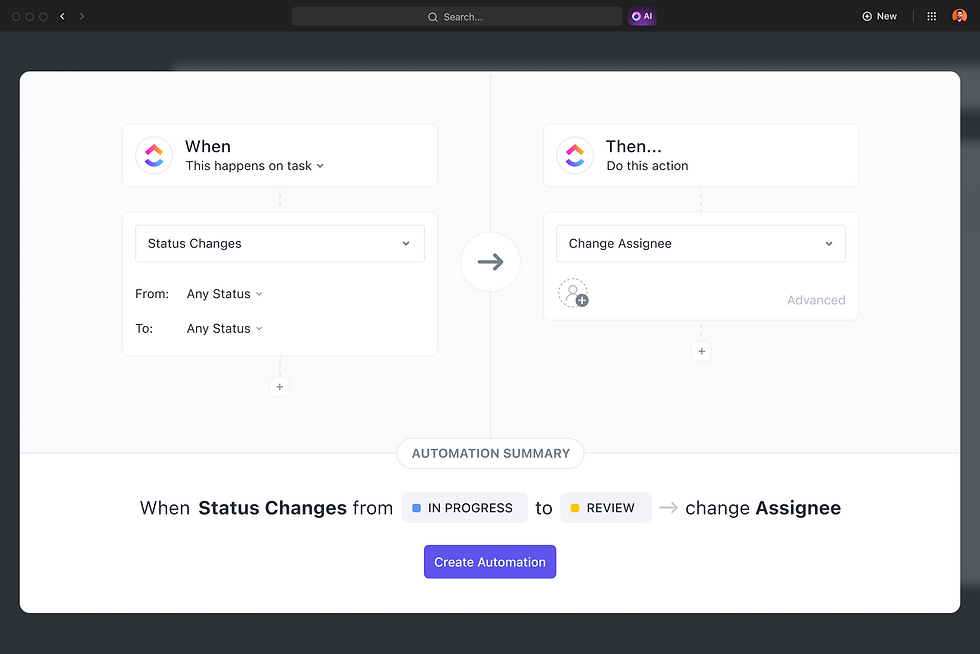Click the blue IN PROGRESS color square

[416, 507]
